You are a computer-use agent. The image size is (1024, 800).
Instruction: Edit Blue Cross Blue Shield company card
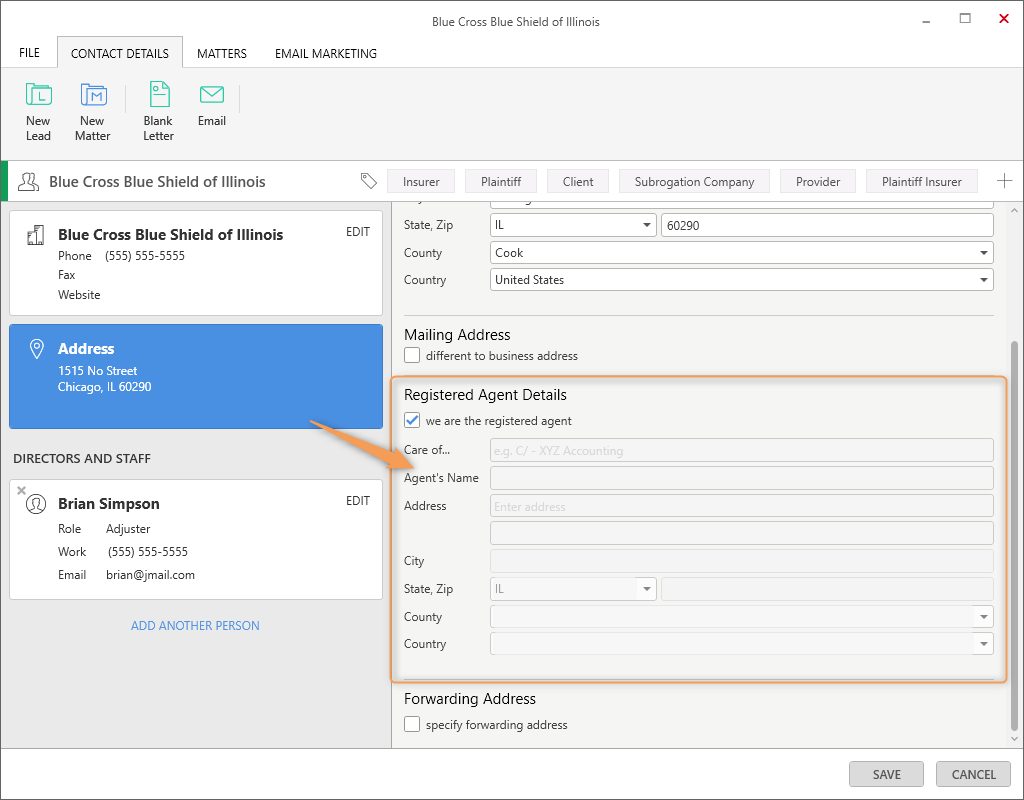(x=358, y=232)
